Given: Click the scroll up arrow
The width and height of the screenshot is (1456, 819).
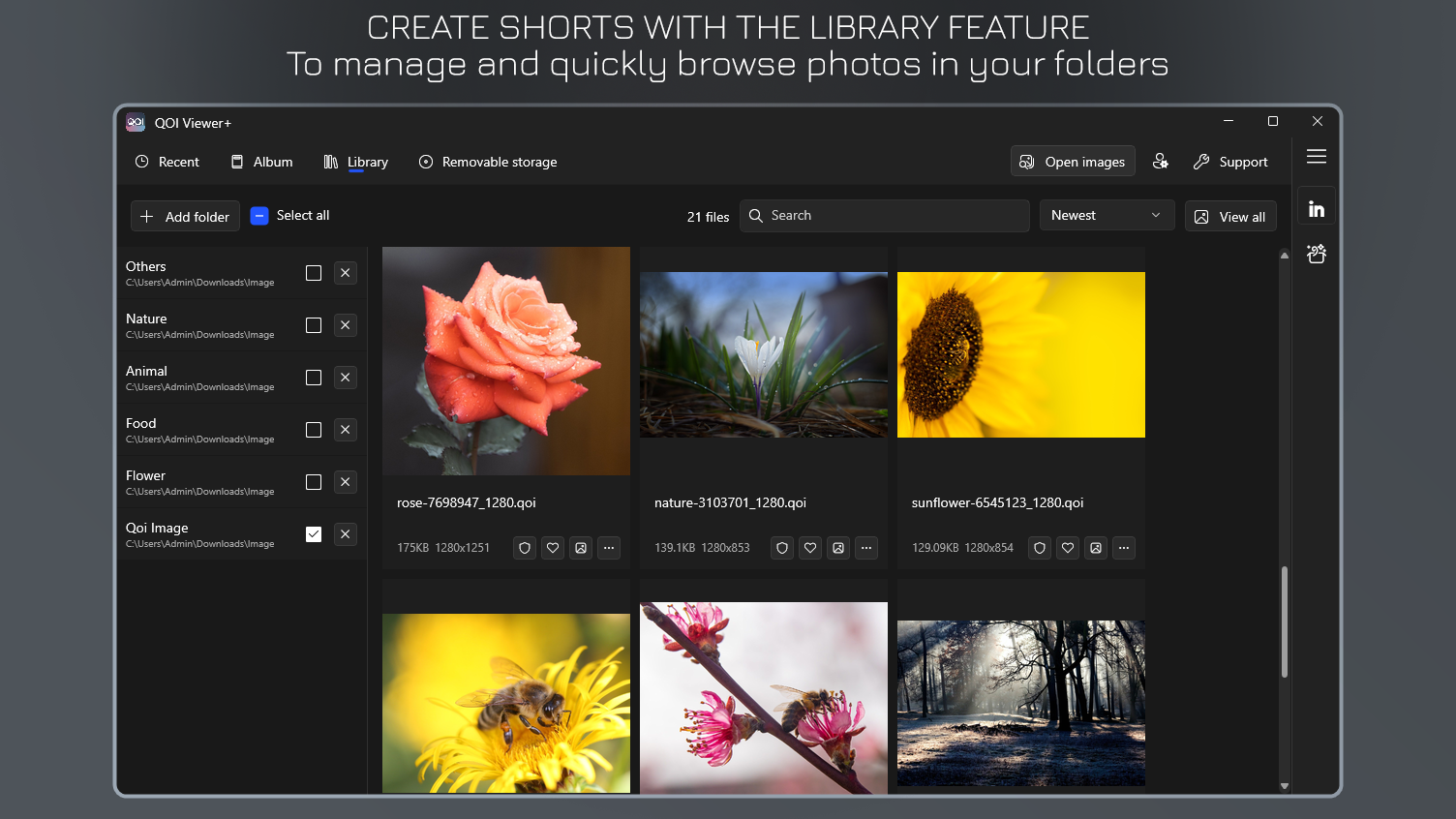Looking at the screenshot, I should tap(1285, 256).
